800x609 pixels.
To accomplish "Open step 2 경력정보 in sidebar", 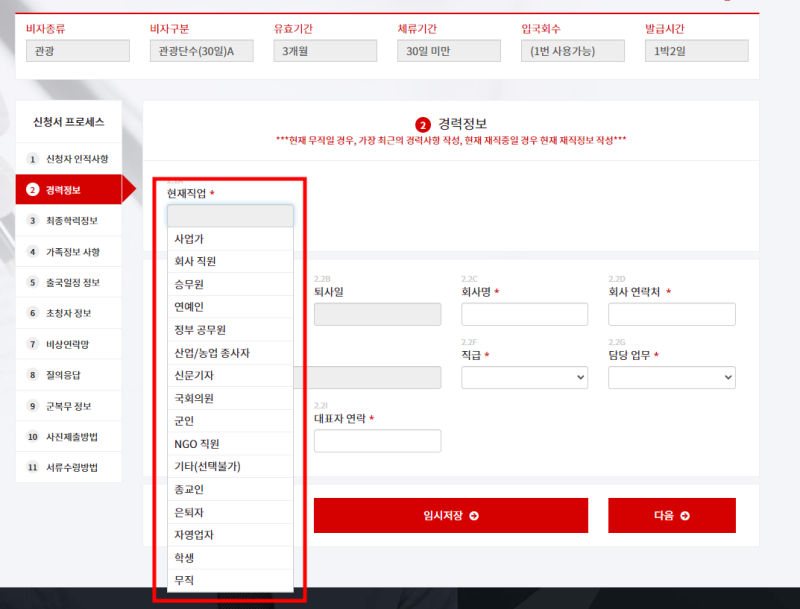I will [x=68, y=190].
